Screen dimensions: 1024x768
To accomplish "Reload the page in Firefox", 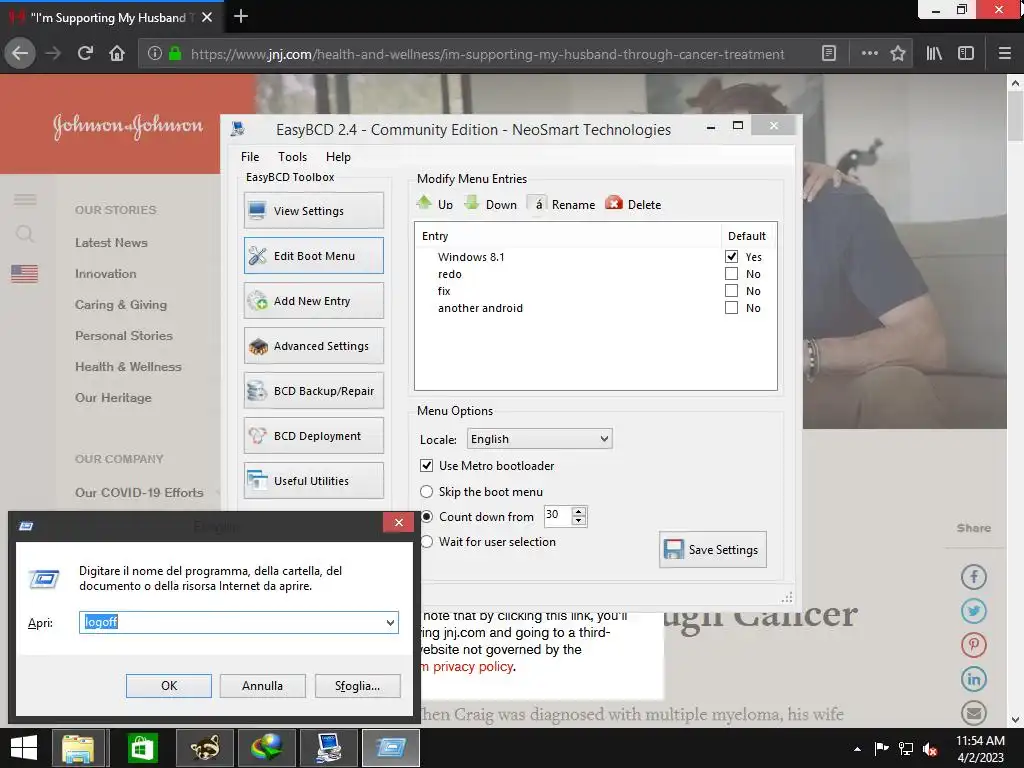I will (x=85, y=53).
